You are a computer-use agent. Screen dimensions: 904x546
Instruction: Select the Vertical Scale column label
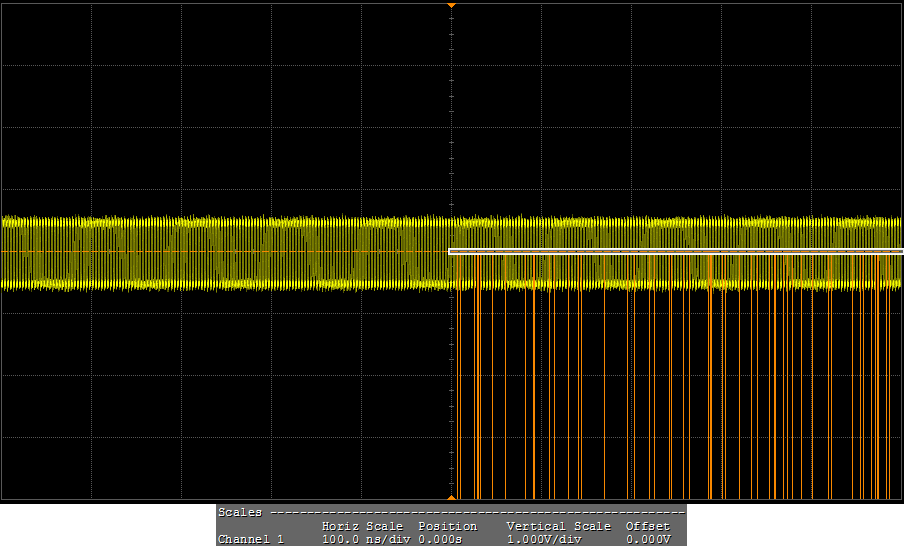tap(558, 526)
